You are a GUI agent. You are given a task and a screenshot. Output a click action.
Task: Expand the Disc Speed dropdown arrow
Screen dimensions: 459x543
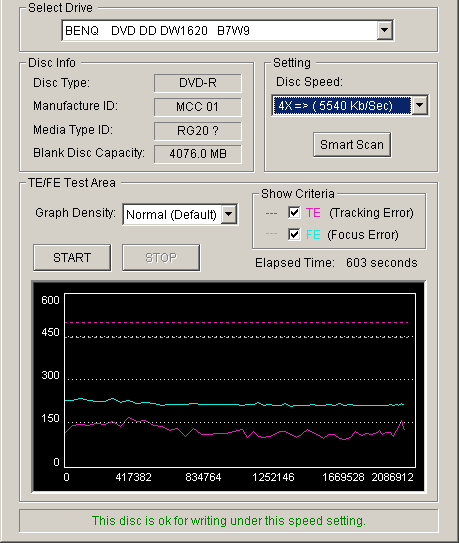(x=420, y=105)
